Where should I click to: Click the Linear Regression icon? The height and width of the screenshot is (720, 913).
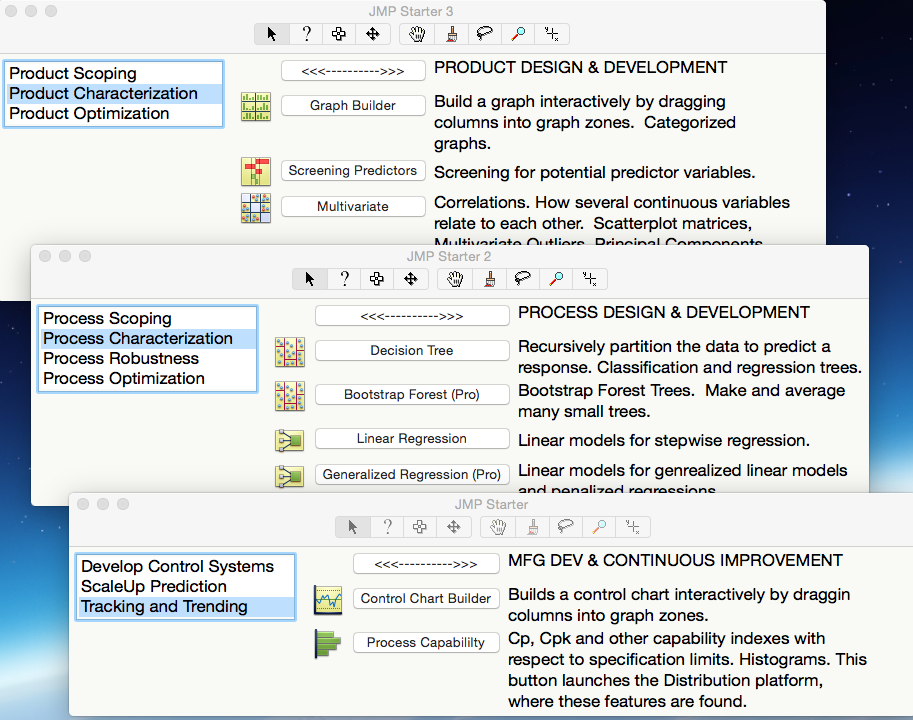pyautogui.click(x=289, y=441)
